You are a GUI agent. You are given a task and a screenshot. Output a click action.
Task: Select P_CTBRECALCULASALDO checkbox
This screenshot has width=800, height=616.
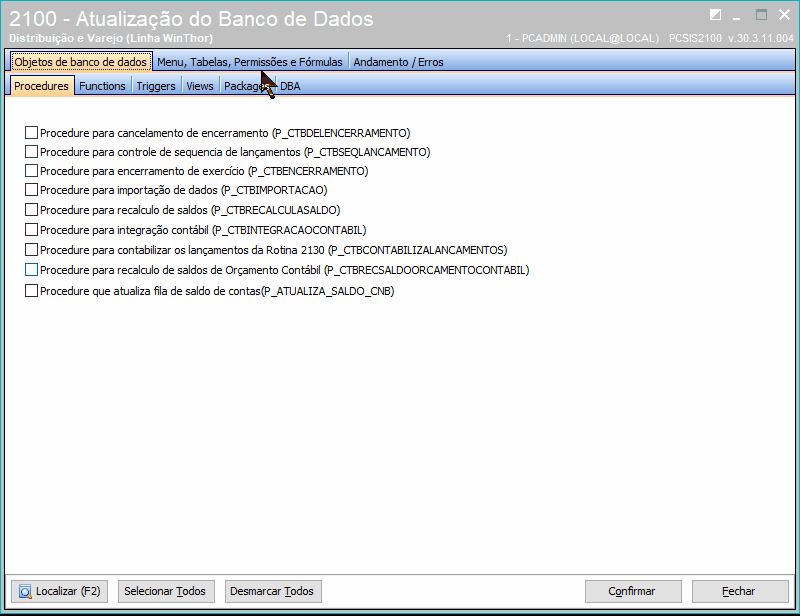(x=31, y=210)
